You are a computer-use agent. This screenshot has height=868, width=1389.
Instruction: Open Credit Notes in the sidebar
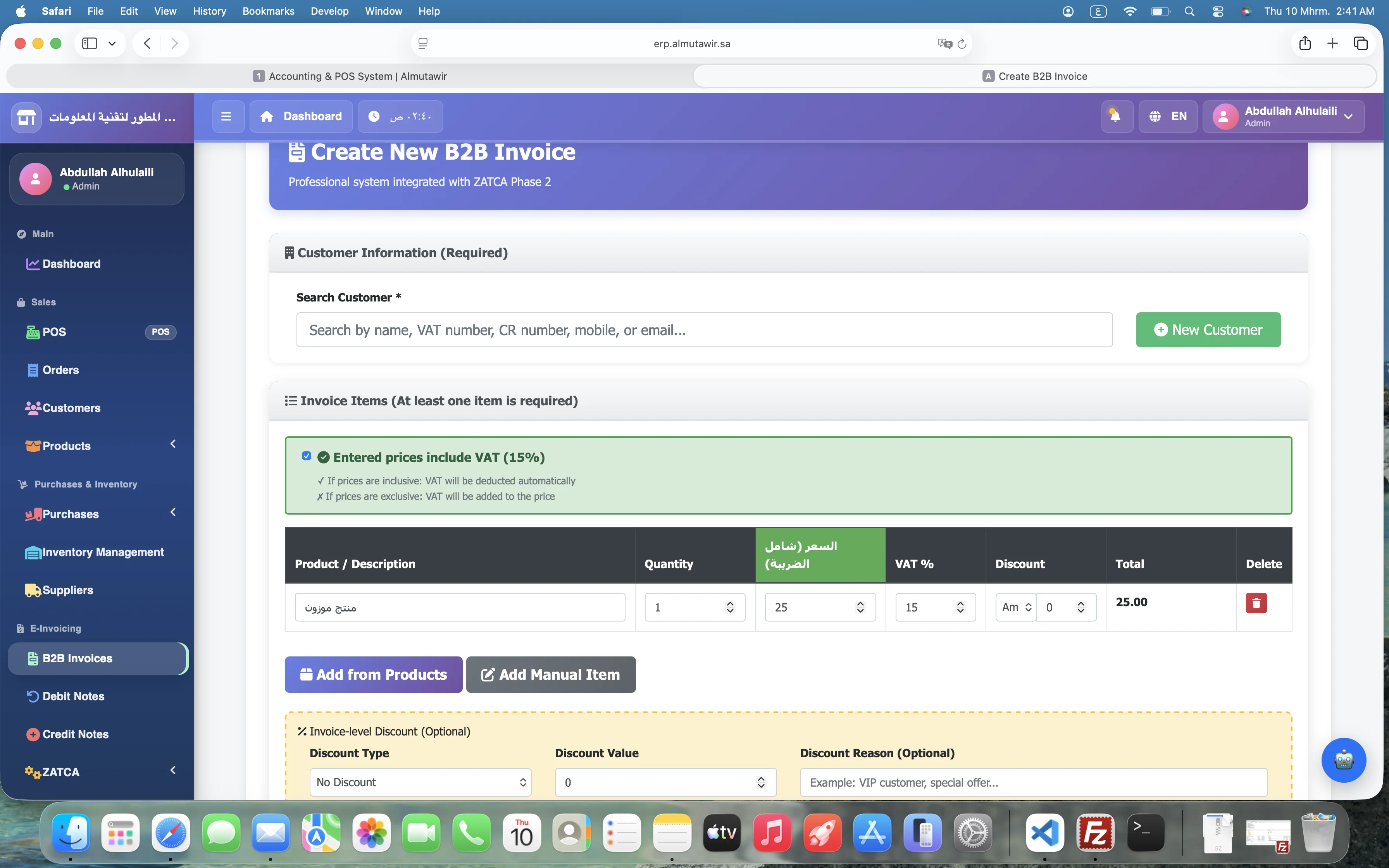[98, 734]
